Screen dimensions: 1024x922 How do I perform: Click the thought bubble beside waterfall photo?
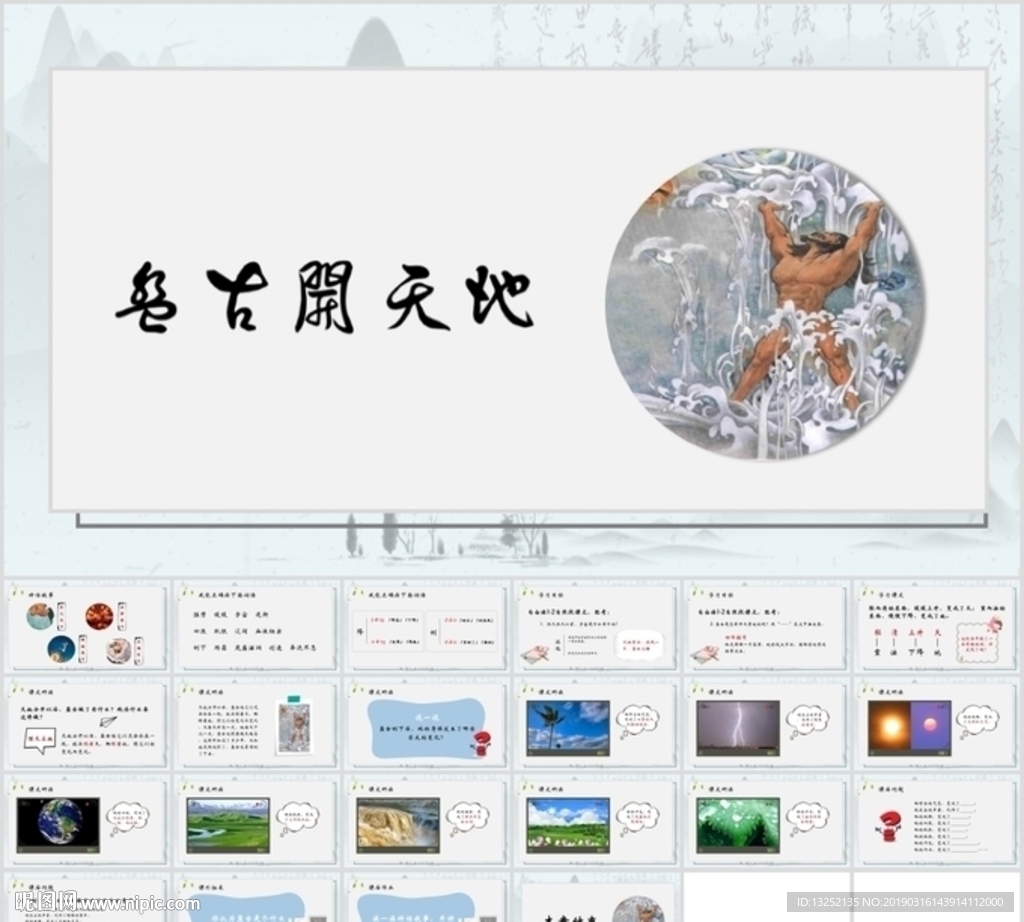[468, 819]
